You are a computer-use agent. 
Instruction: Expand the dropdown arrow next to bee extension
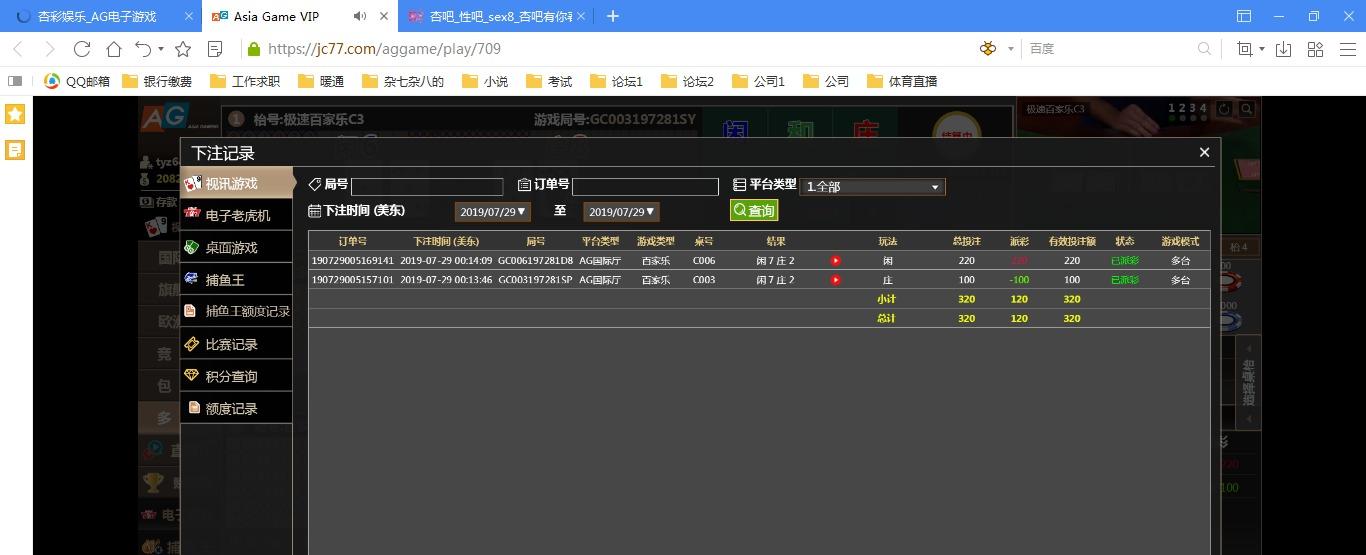tap(1011, 49)
